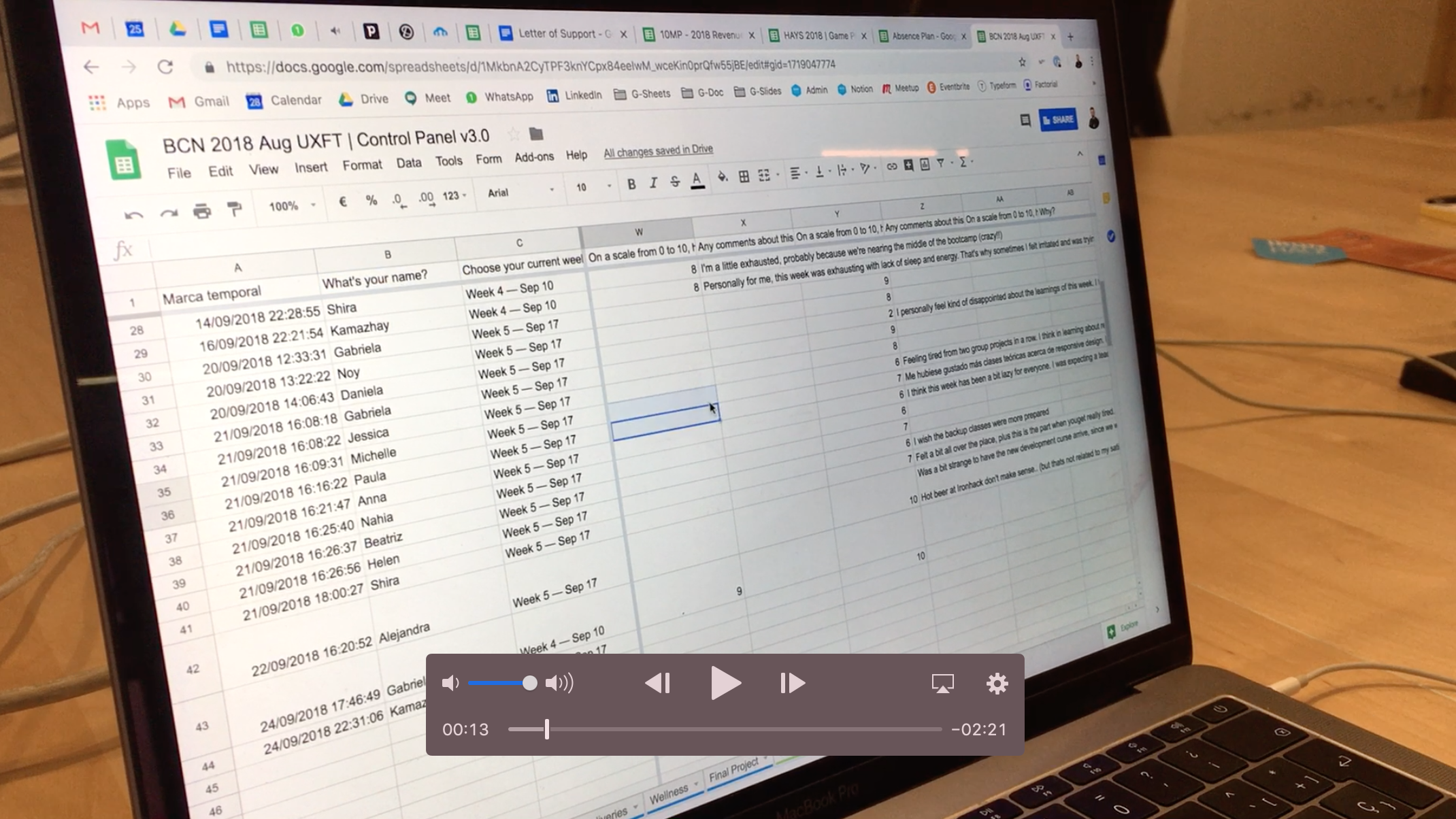
Task: Open the Move to folder icon
Action: click(x=536, y=133)
